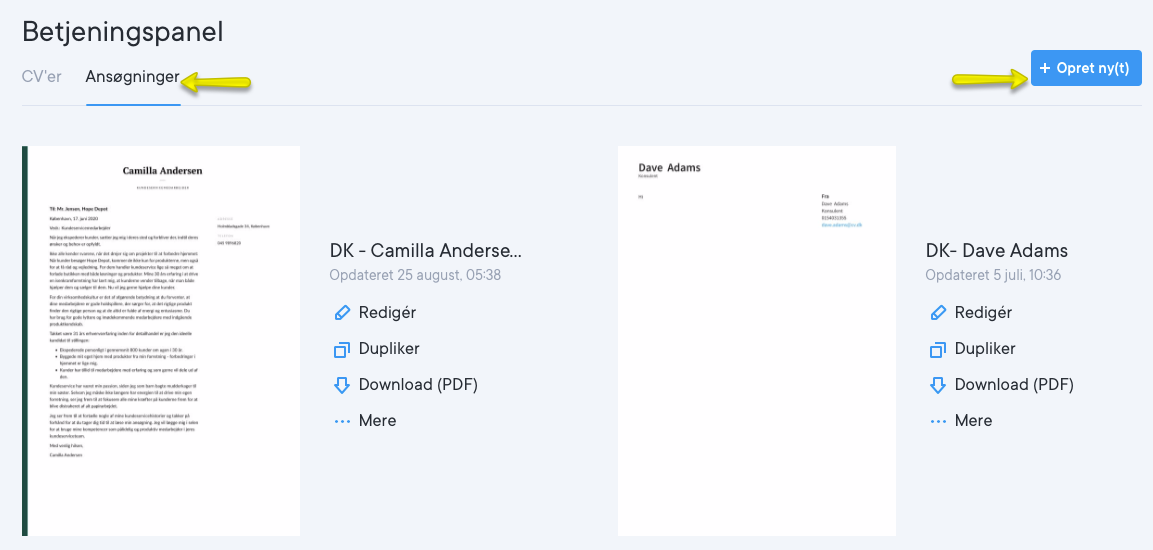Click the pencil icon for Camilla Andersen's application

coord(341,313)
